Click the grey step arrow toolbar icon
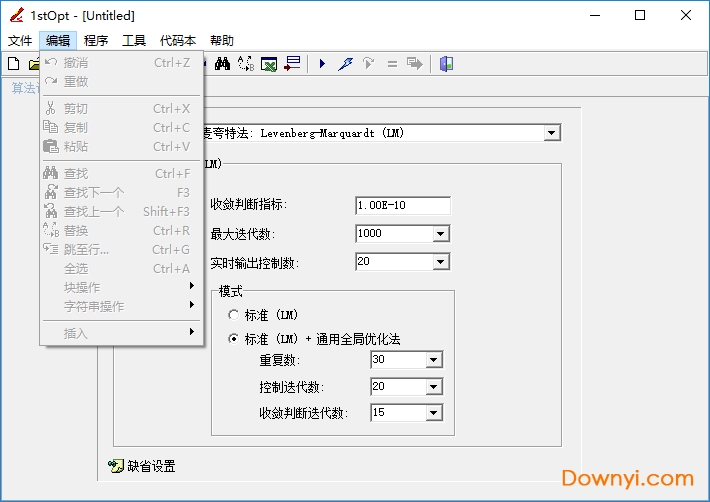 pyautogui.click(x=369, y=64)
